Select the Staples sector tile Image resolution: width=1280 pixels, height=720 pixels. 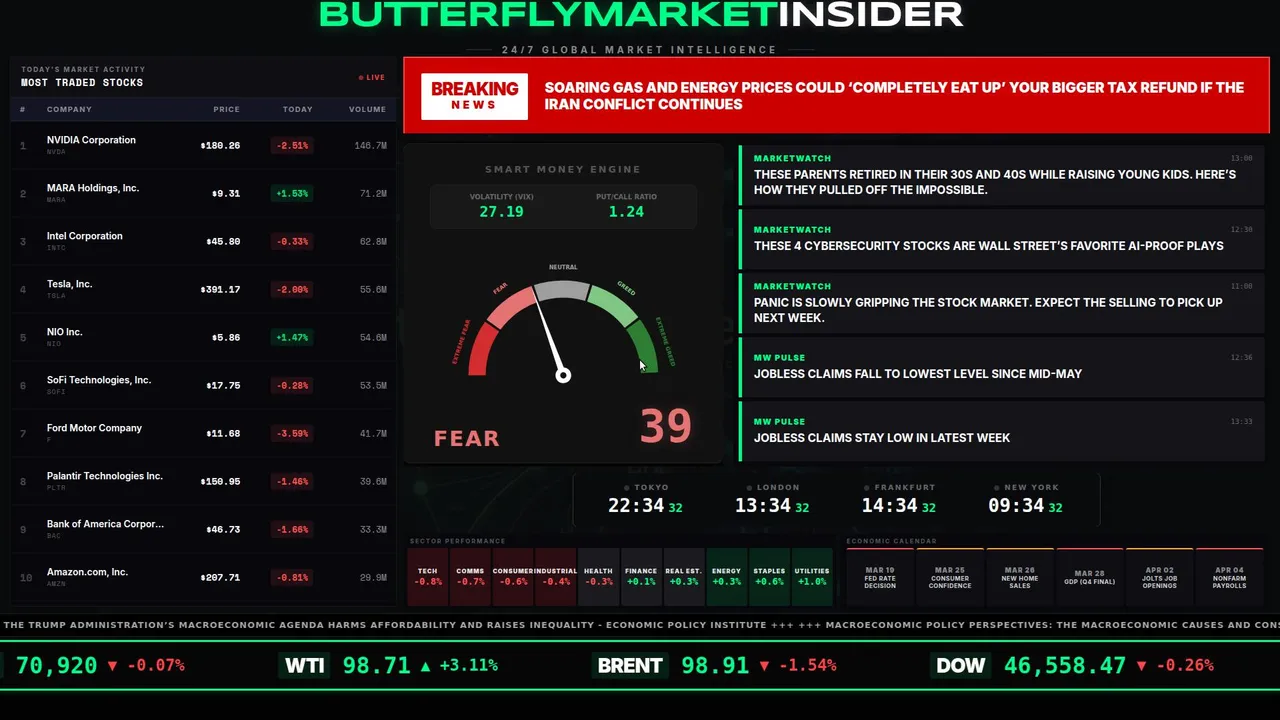point(770,577)
